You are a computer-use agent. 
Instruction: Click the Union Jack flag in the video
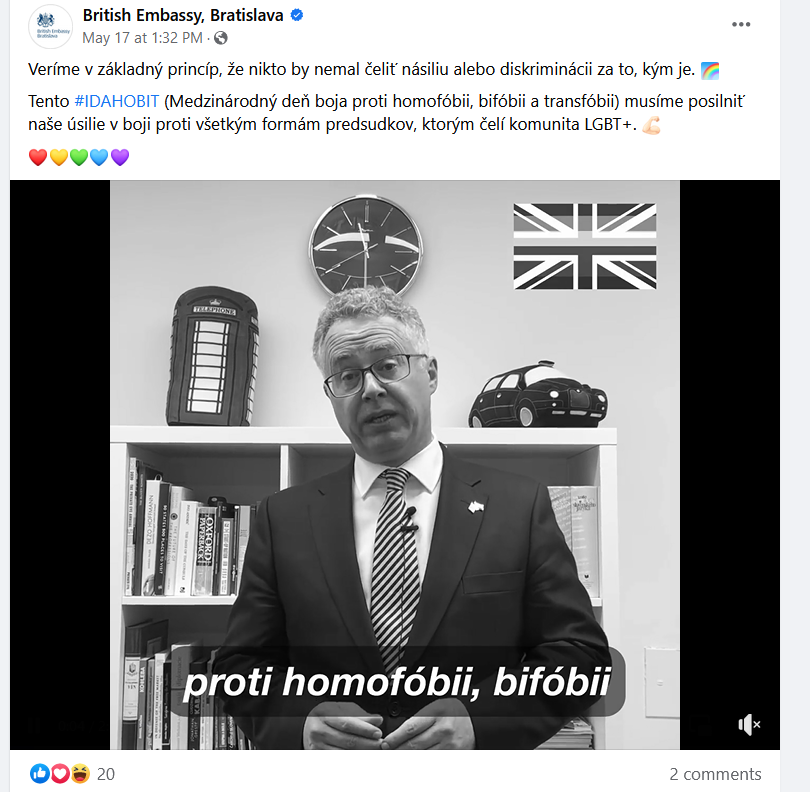pos(585,246)
